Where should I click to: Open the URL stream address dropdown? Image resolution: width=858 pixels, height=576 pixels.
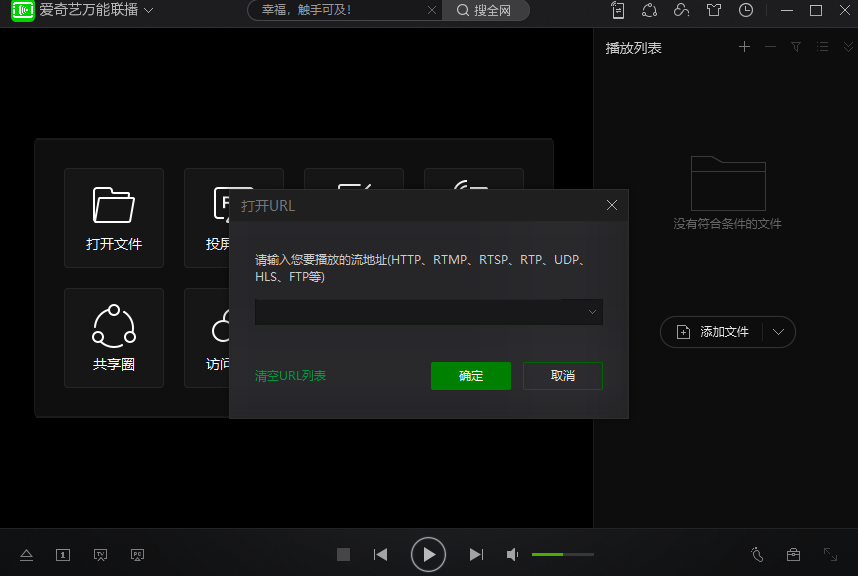pos(595,311)
